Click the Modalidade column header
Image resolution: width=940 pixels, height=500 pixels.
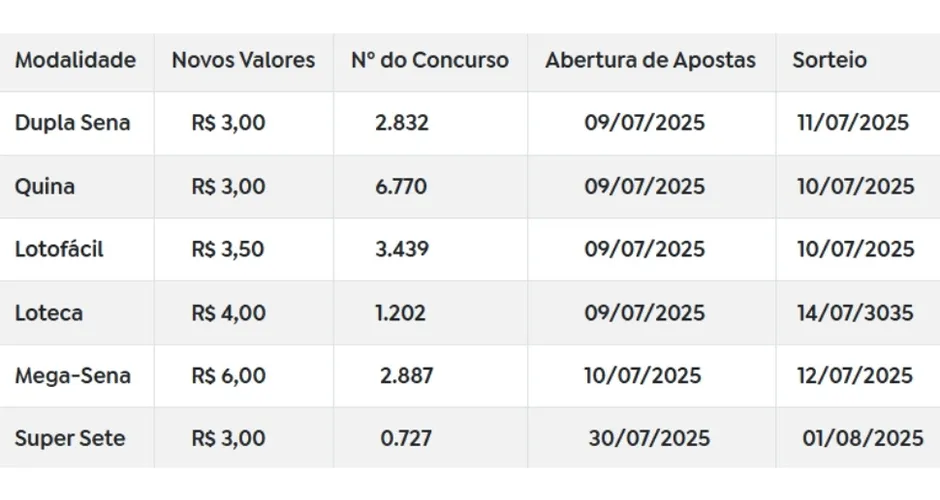point(76,60)
